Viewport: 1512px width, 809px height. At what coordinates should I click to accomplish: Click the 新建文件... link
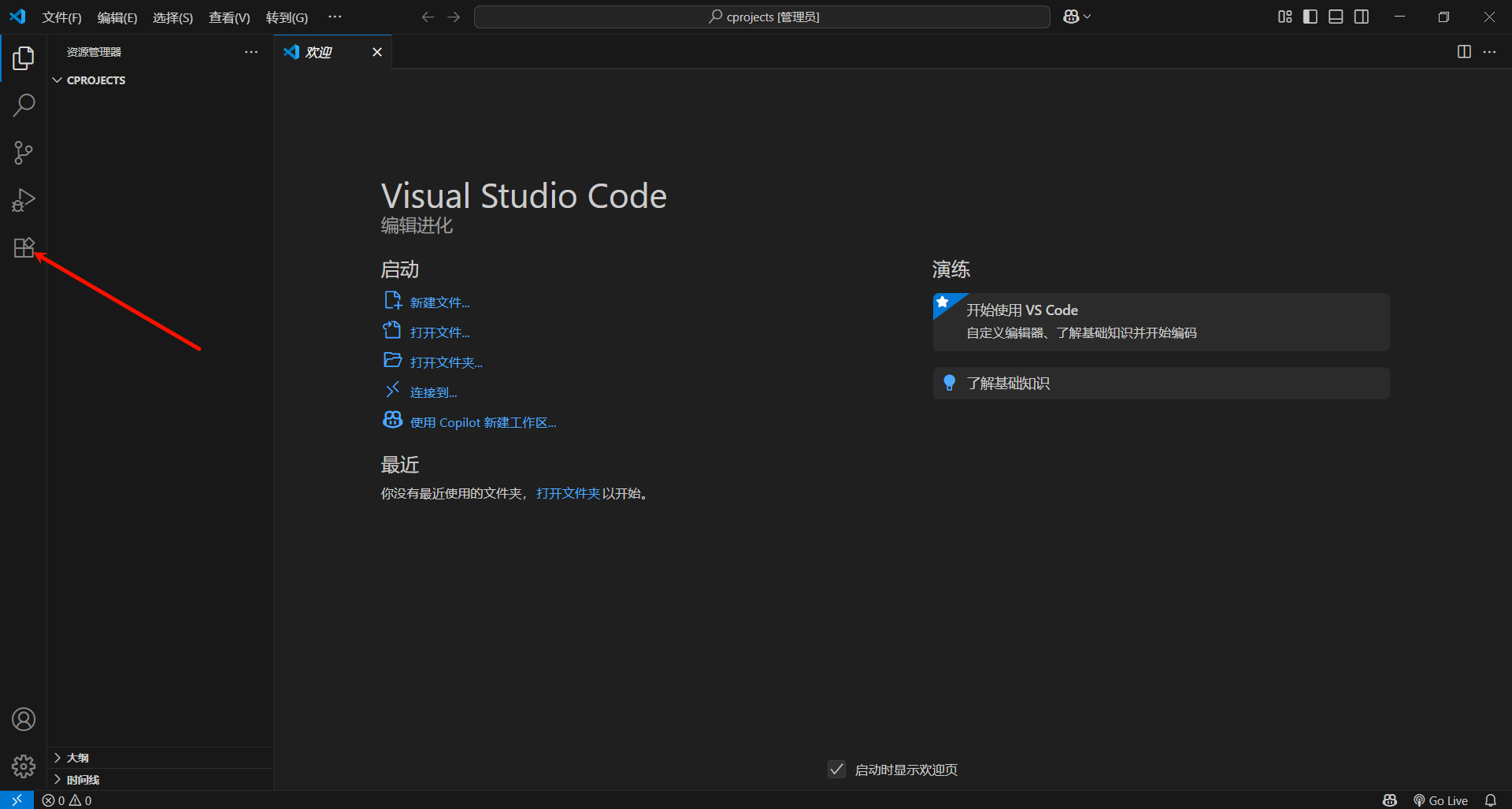click(x=439, y=302)
